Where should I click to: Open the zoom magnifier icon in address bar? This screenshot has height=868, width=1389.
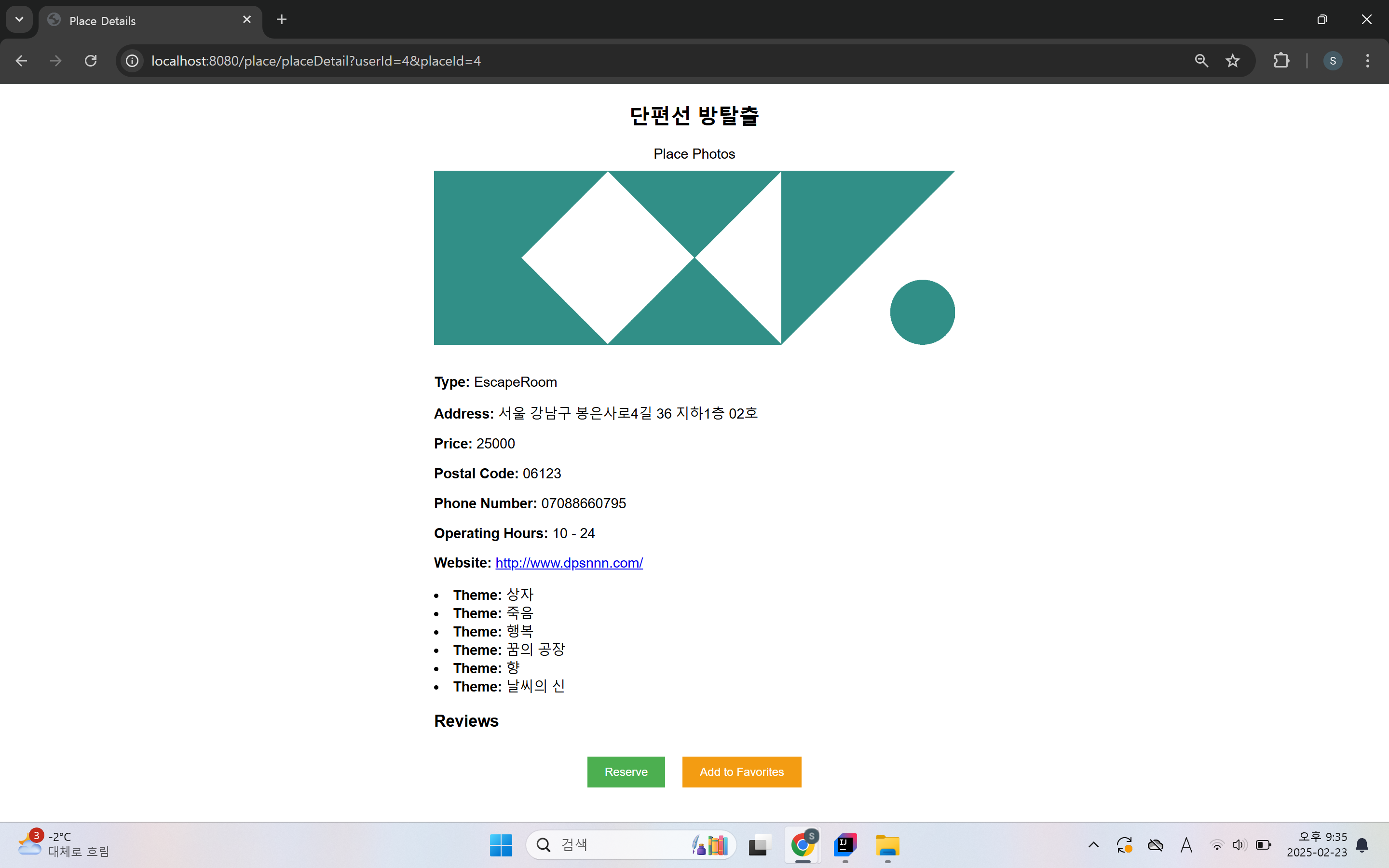coord(1201,61)
